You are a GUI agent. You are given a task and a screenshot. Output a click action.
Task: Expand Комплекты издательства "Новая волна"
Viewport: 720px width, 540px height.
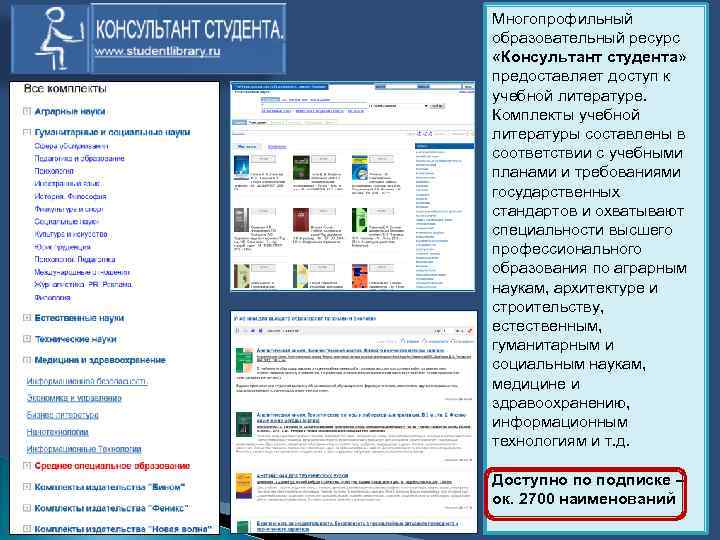pyautogui.click(x=27, y=529)
